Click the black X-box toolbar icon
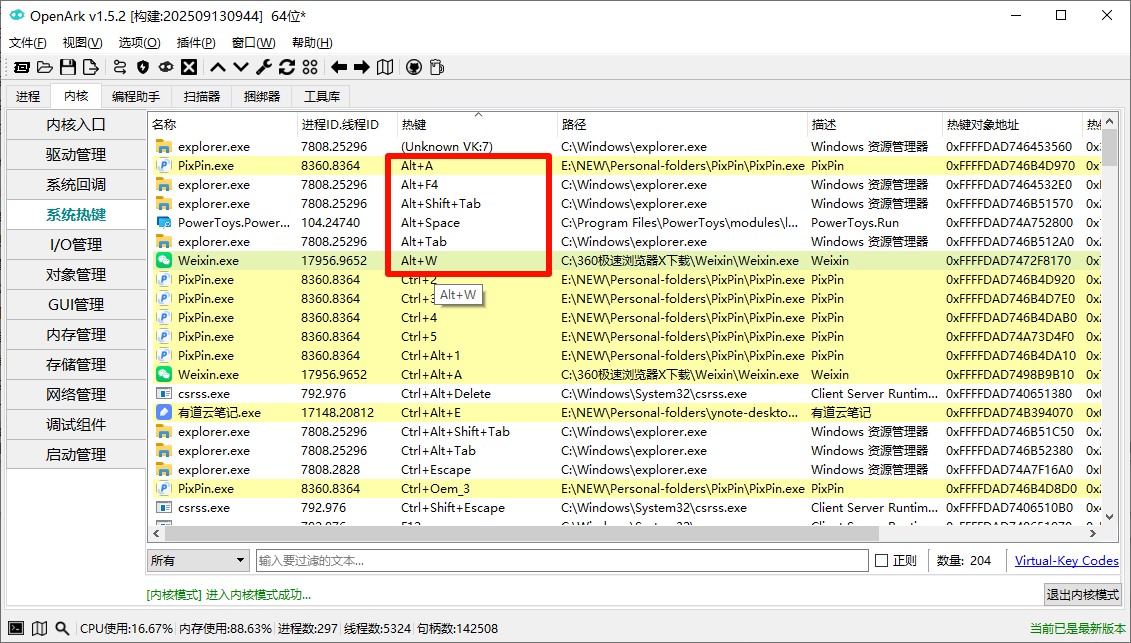The image size is (1131, 643). (189, 68)
